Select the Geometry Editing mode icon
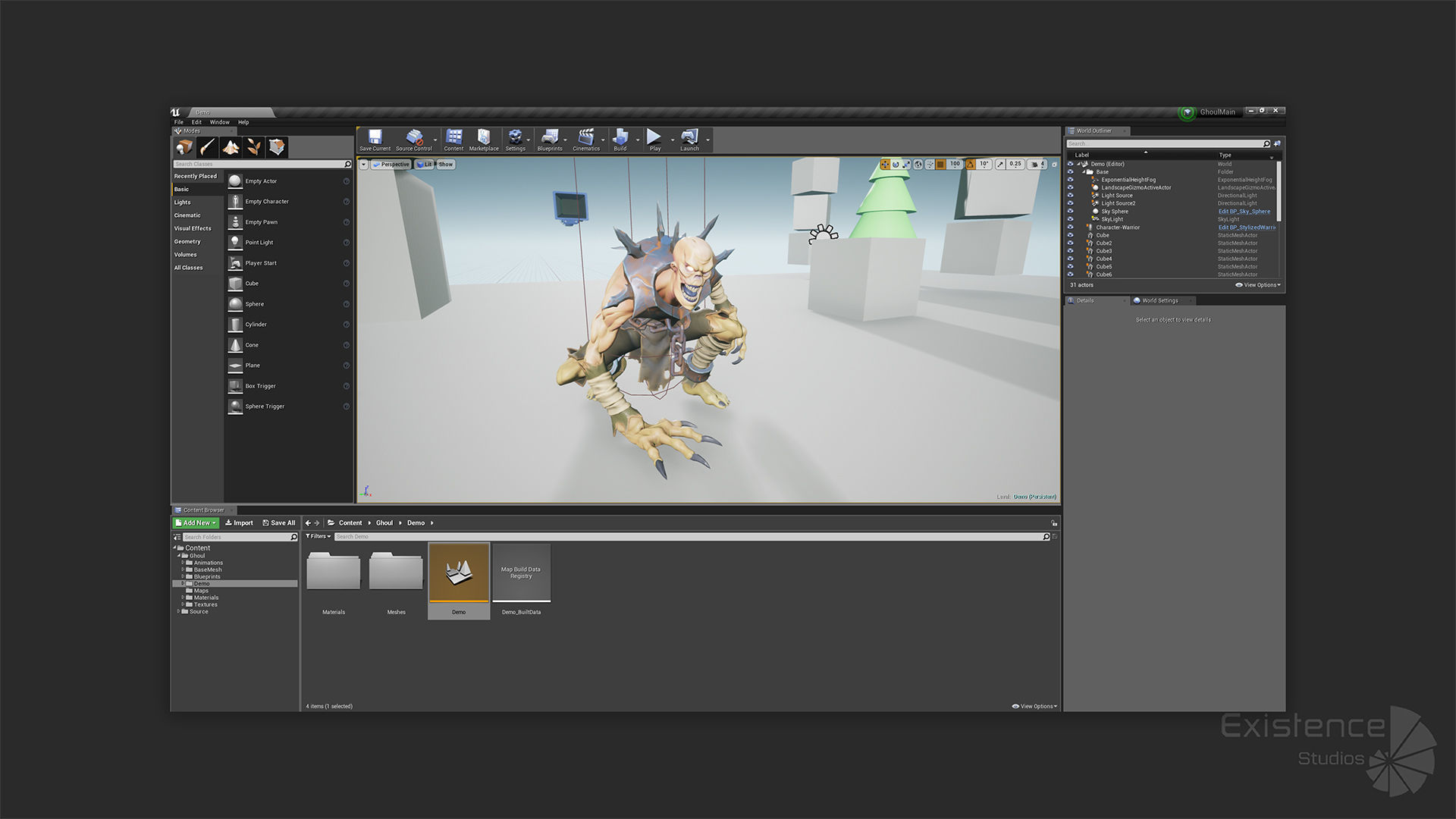This screenshot has height=819, width=1456. (278, 147)
